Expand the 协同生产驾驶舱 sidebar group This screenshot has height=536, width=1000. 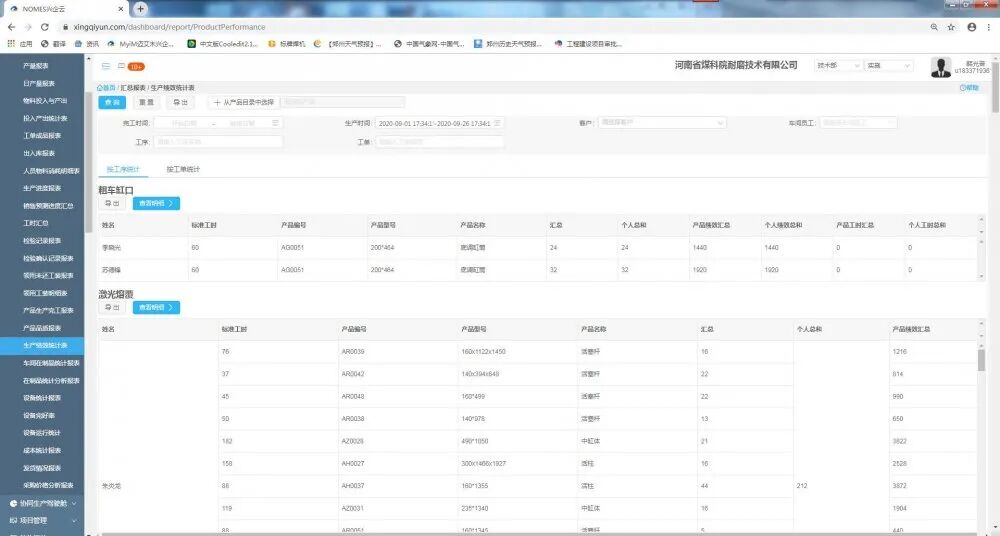coord(42,503)
